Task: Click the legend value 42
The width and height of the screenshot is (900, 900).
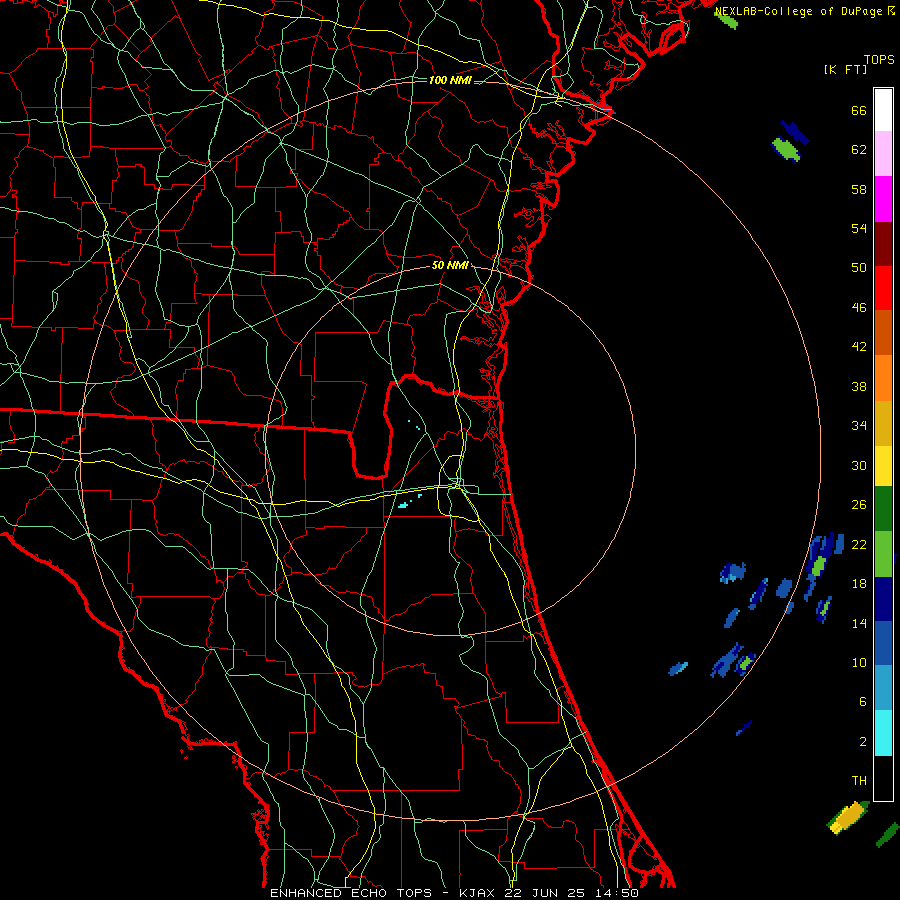Action: tap(859, 347)
